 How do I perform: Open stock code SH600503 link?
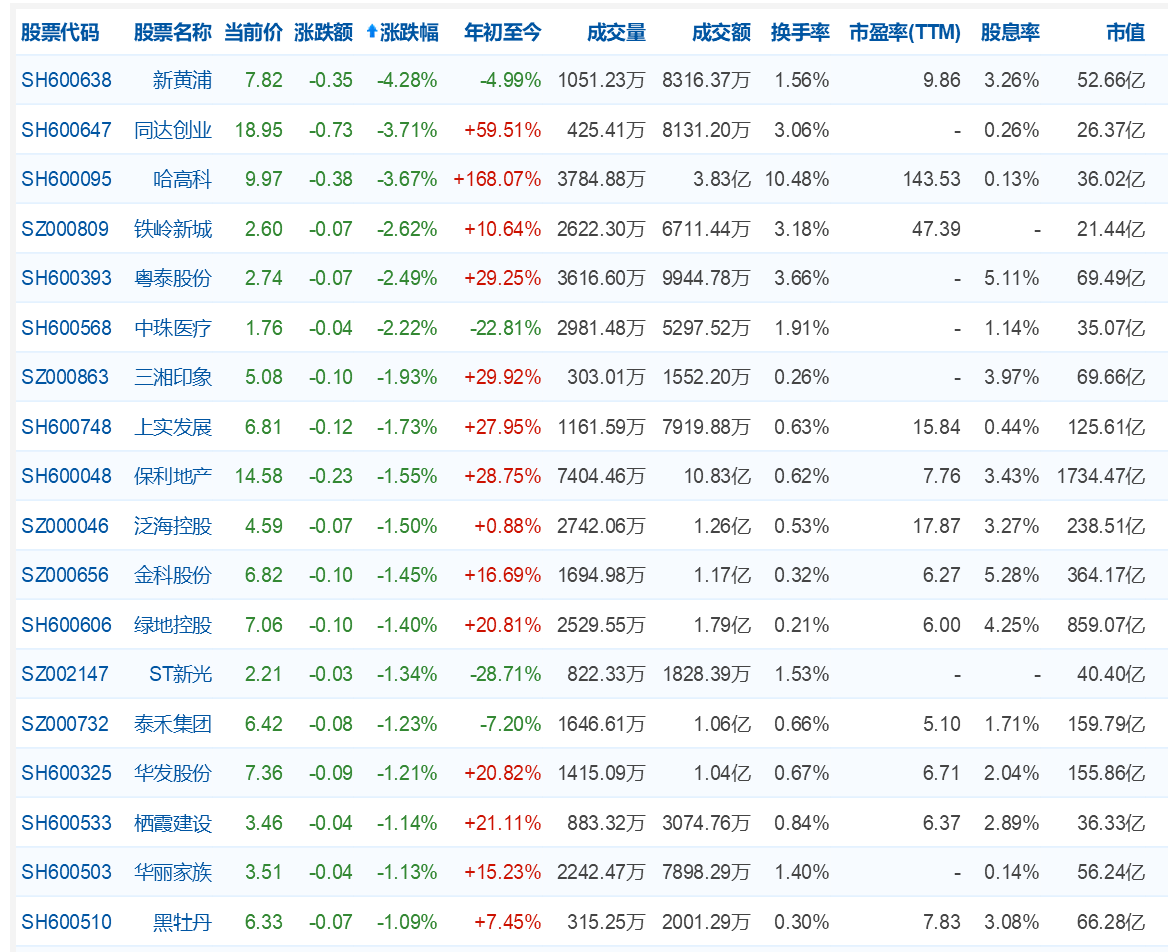66,872
